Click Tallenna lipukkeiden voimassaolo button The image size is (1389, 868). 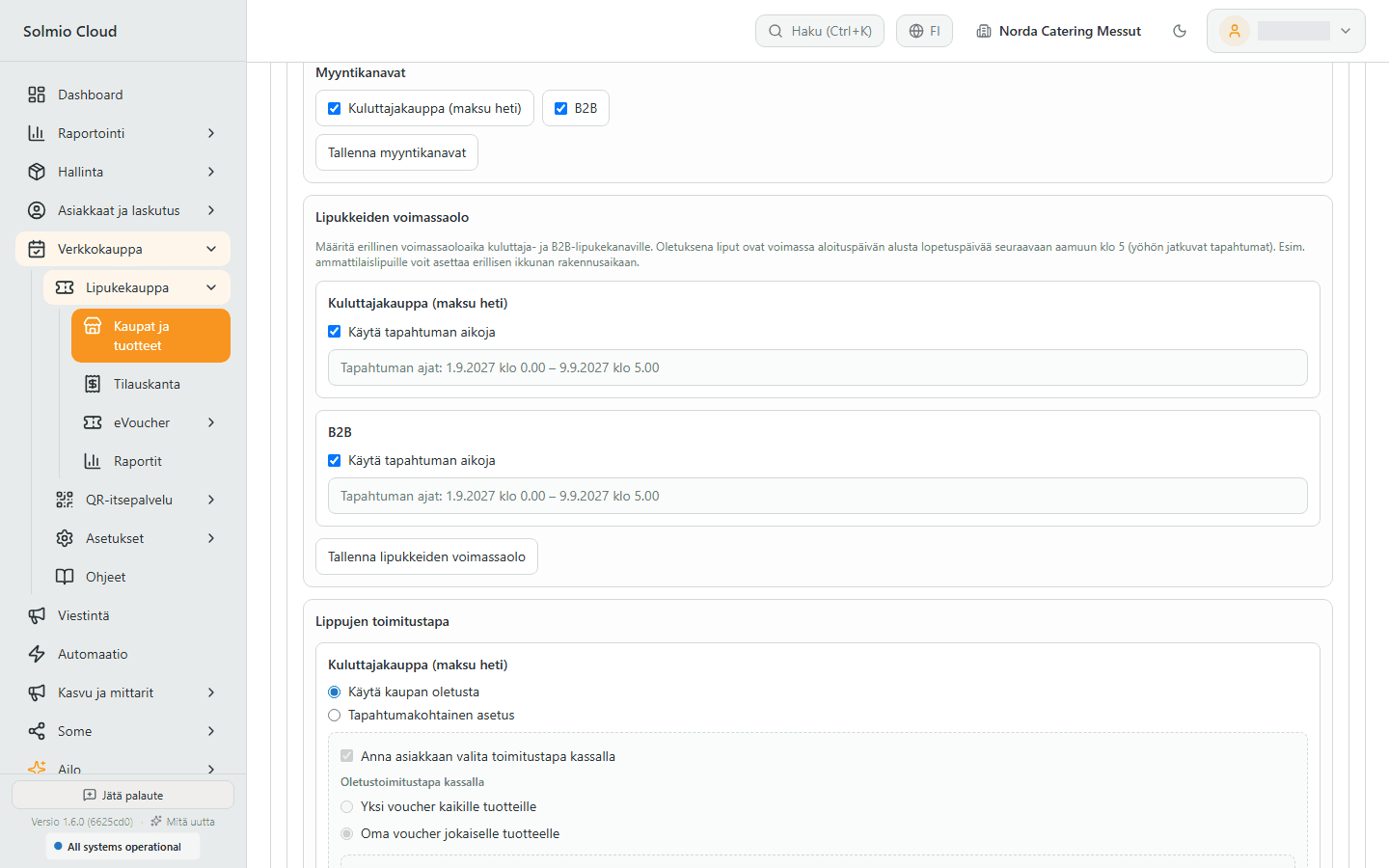click(x=426, y=556)
